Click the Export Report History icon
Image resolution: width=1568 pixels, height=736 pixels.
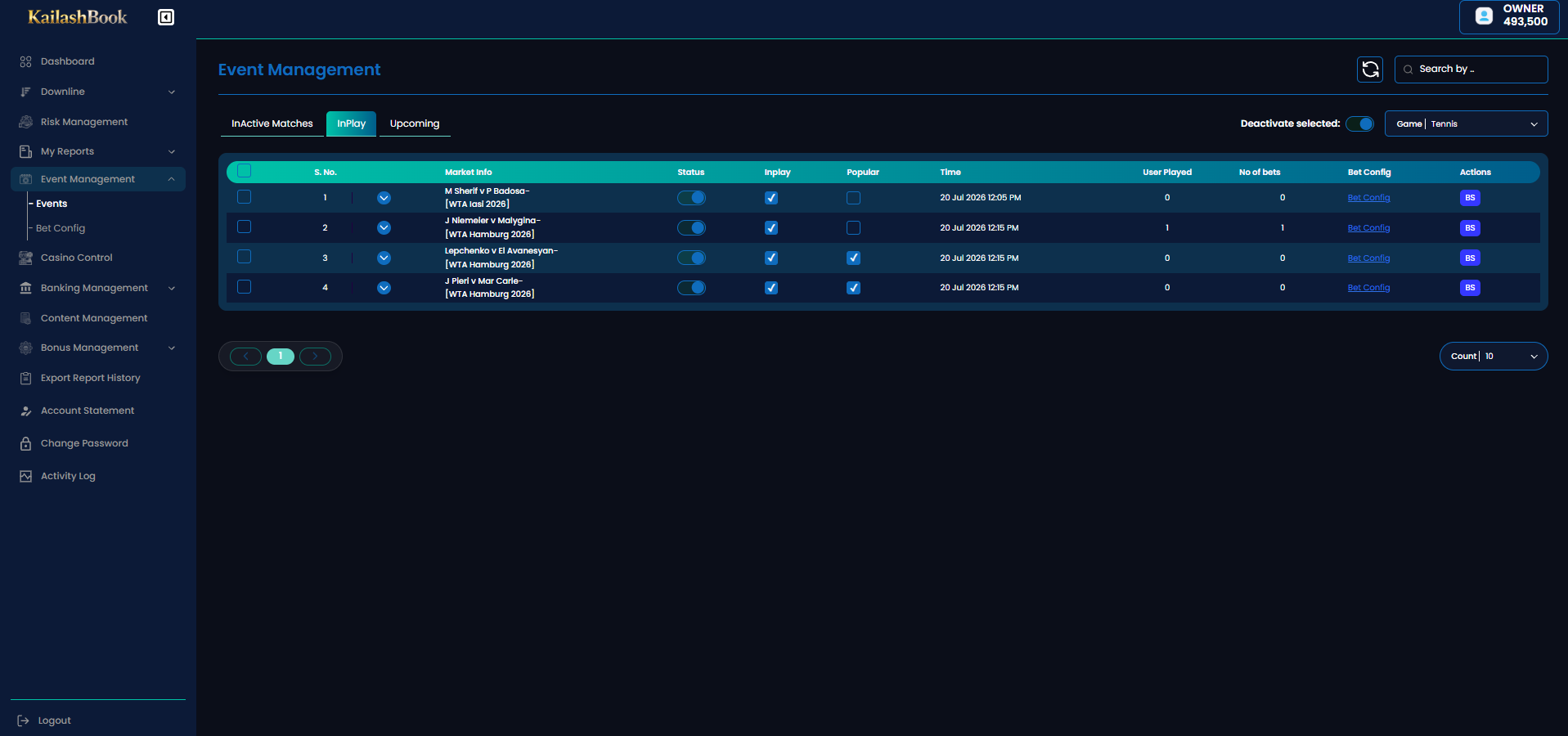[25, 378]
